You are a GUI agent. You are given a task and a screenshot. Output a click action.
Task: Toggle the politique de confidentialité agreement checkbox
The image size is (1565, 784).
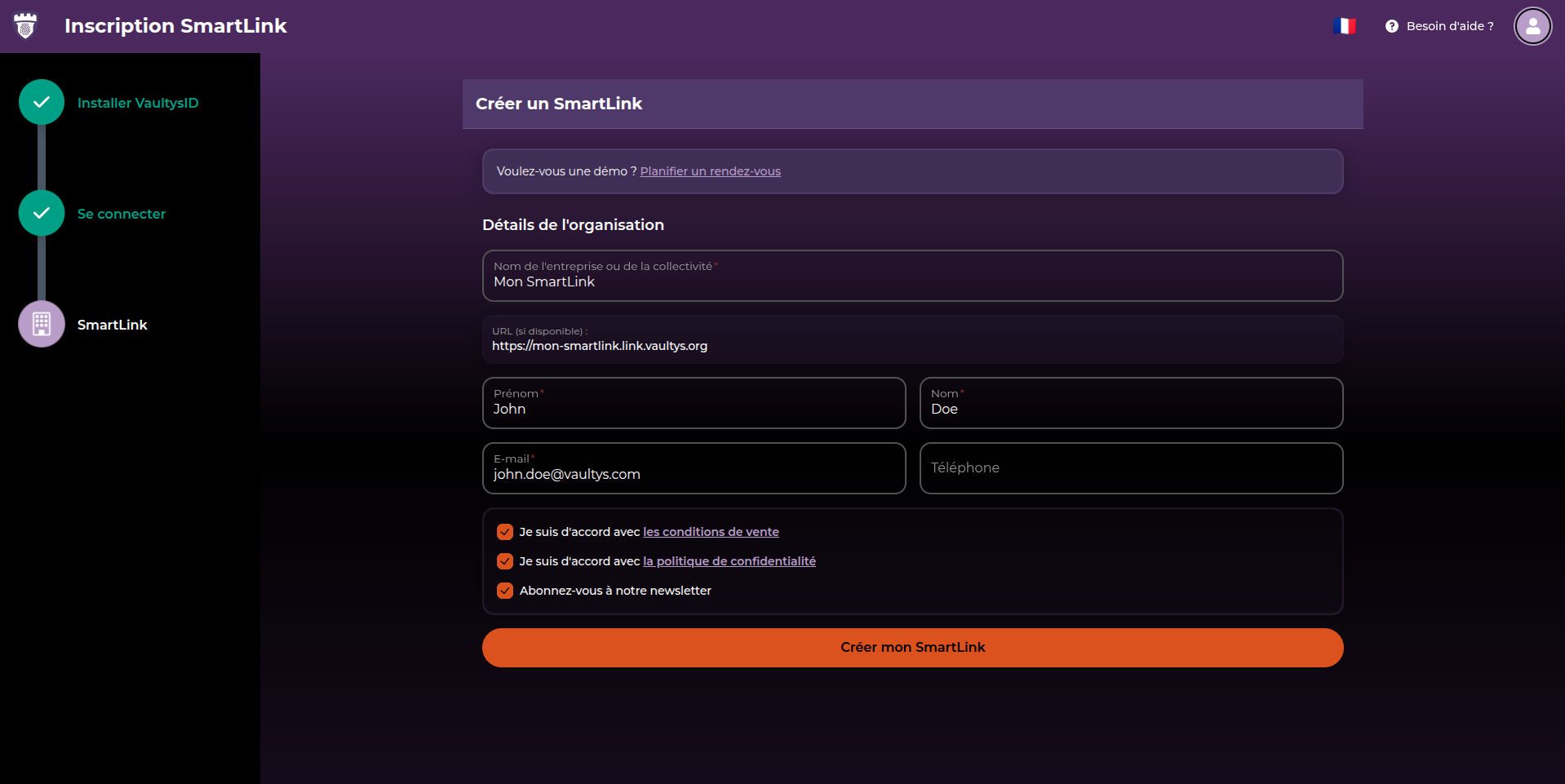click(x=505, y=561)
